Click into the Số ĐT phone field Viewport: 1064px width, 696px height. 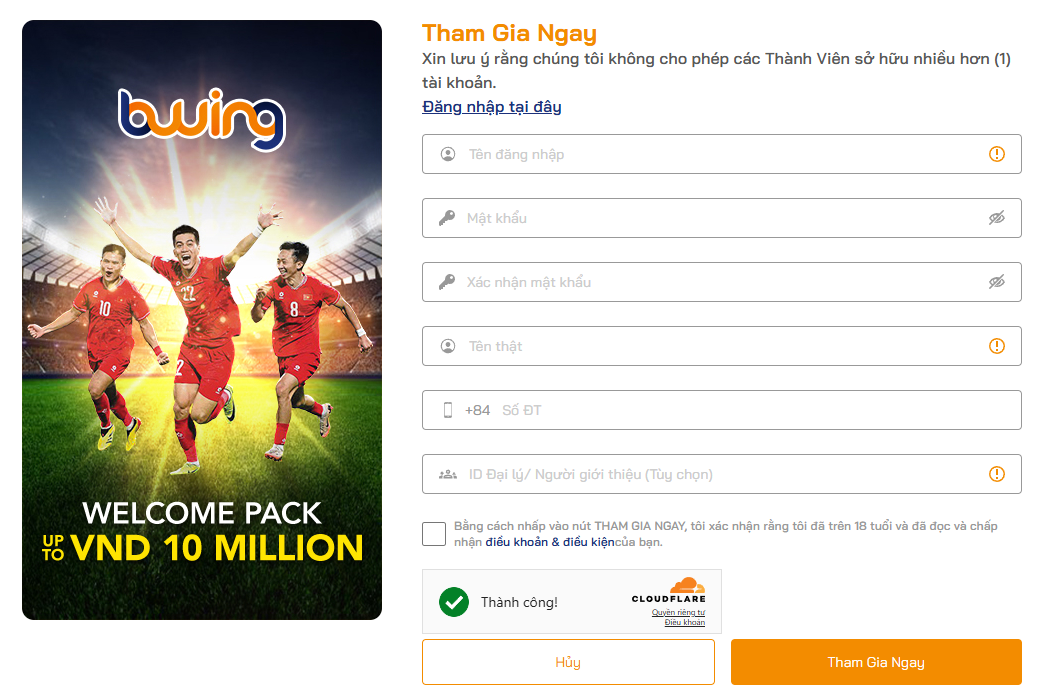[750, 410]
